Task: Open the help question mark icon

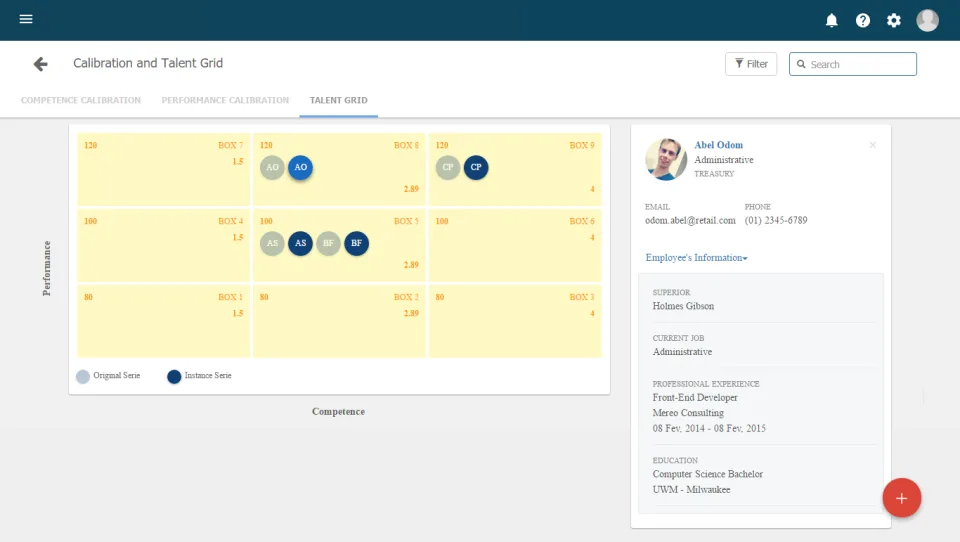Action: [863, 20]
